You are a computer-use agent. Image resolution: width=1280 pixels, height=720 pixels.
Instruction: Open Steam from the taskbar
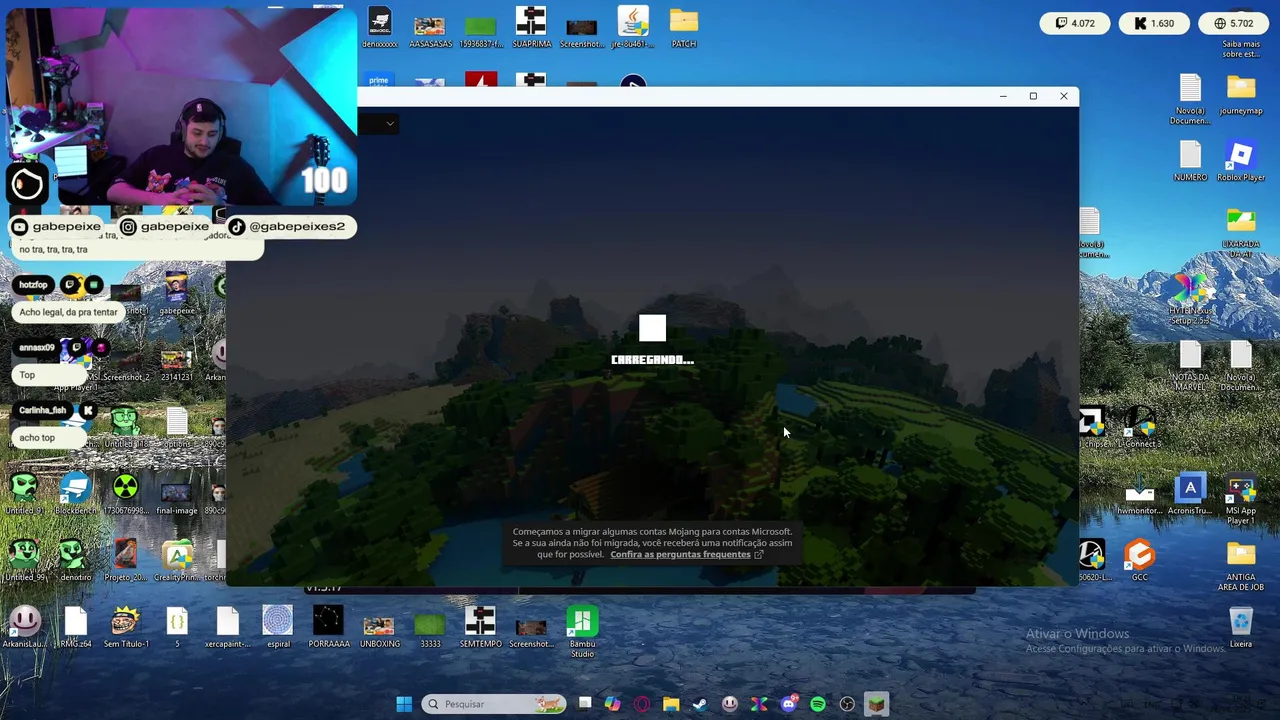pos(700,704)
